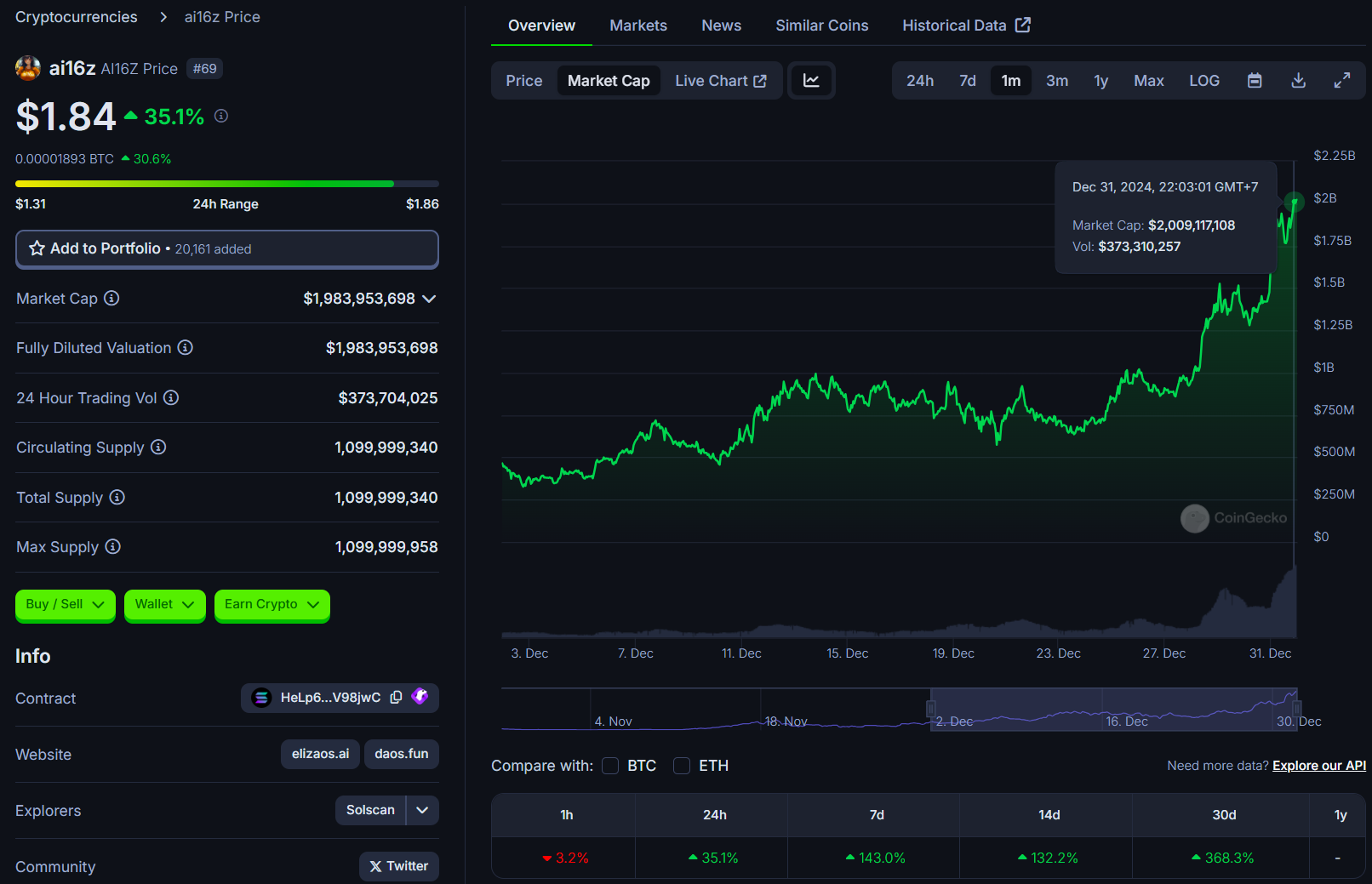Open the calendar date range picker
Image resolution: width=1372 pixels, height=884 pixels.
tap(1255, 81)
